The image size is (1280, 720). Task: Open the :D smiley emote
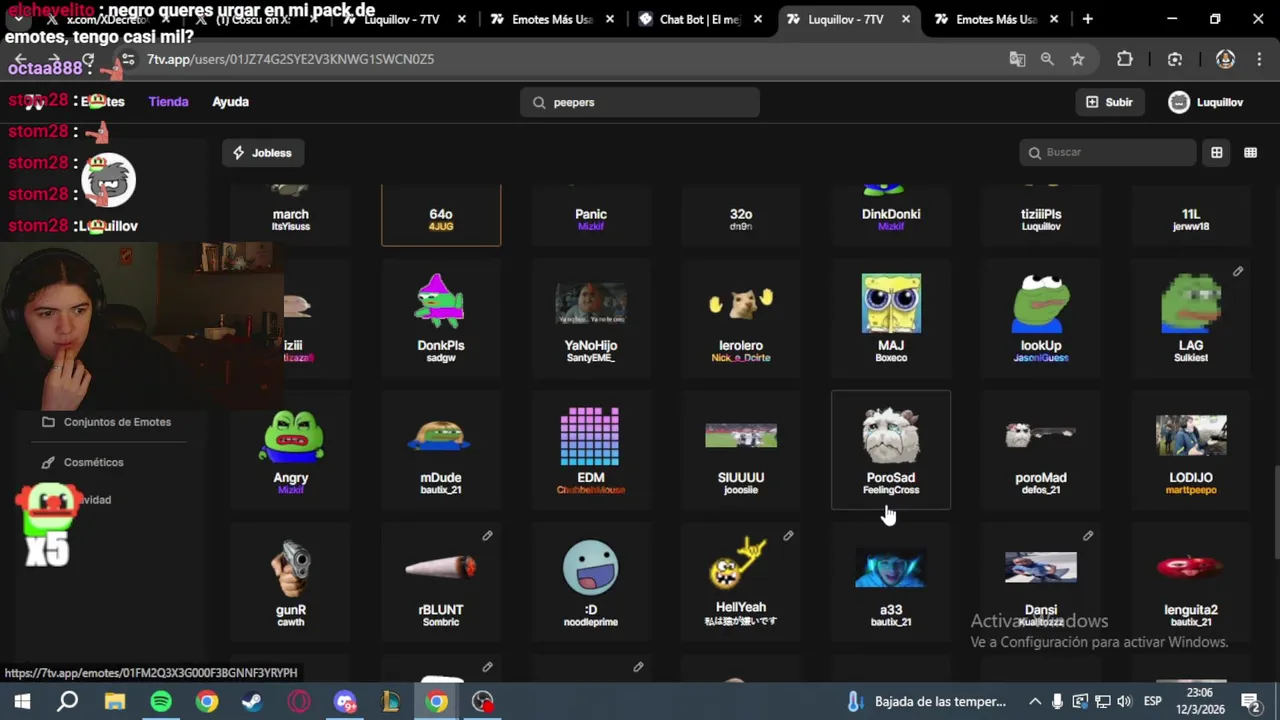tap(591, 582)
